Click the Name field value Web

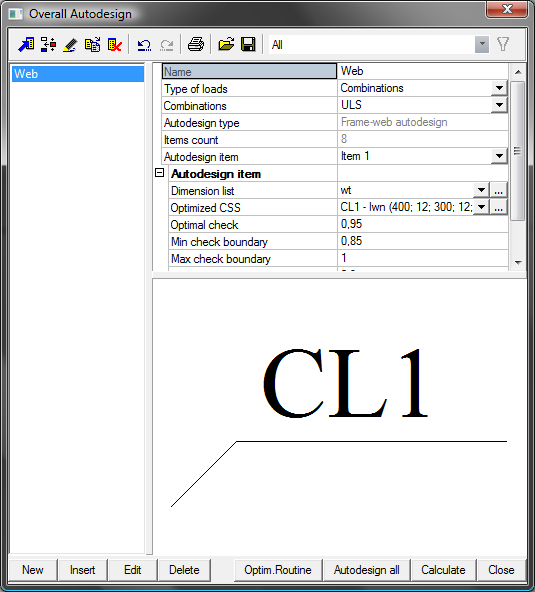(422, 71)
